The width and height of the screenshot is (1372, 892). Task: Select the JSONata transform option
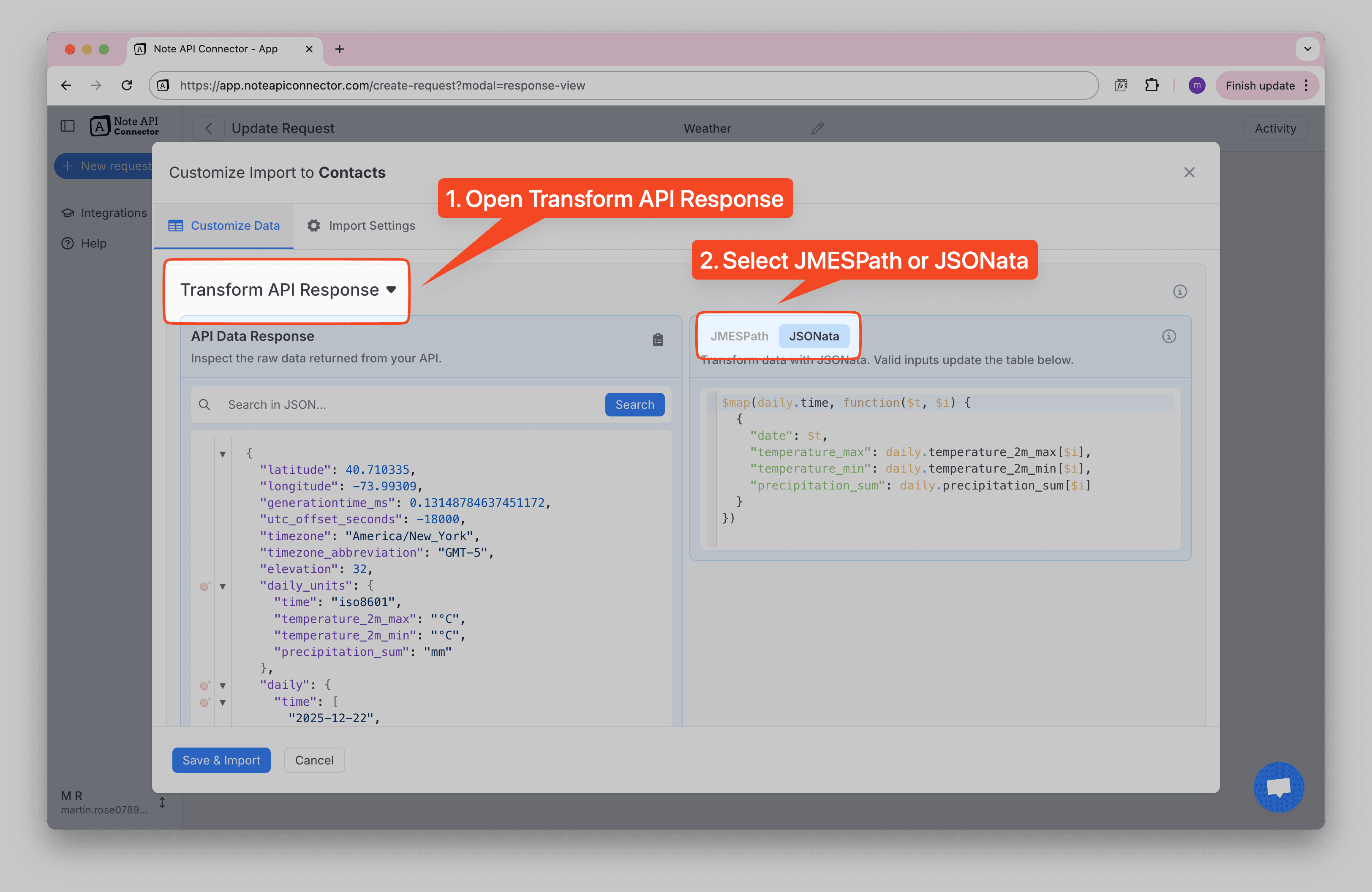point(814,337)
